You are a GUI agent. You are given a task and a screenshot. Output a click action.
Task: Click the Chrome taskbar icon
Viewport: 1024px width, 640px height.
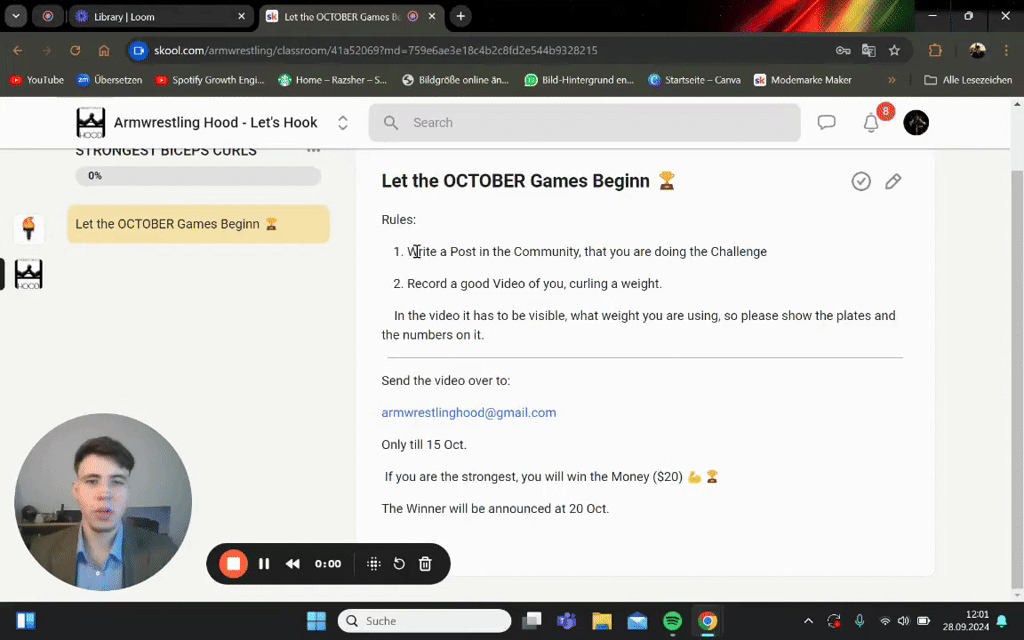click(x=707, y=620)
